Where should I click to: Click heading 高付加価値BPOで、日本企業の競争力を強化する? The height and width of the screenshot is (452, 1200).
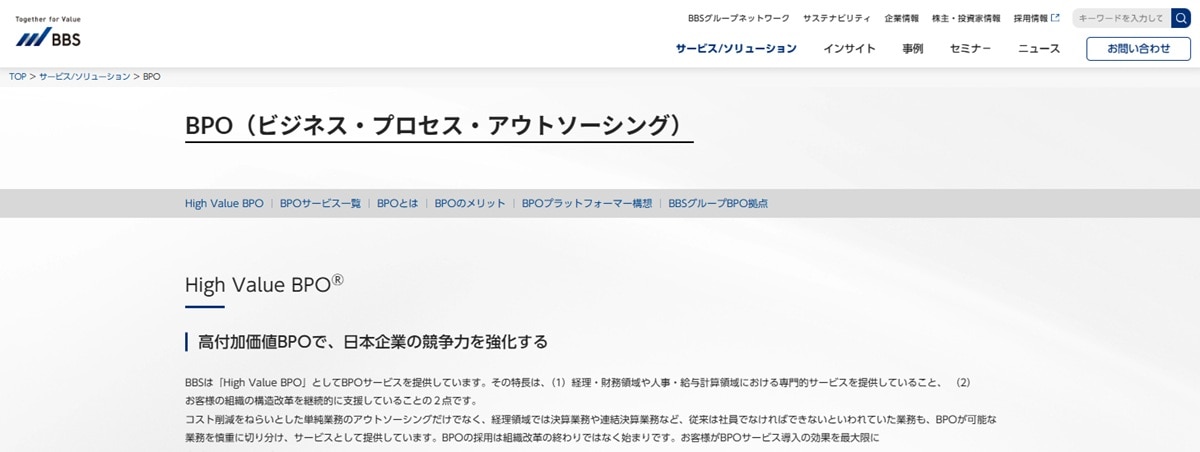(x=373, y=341)
